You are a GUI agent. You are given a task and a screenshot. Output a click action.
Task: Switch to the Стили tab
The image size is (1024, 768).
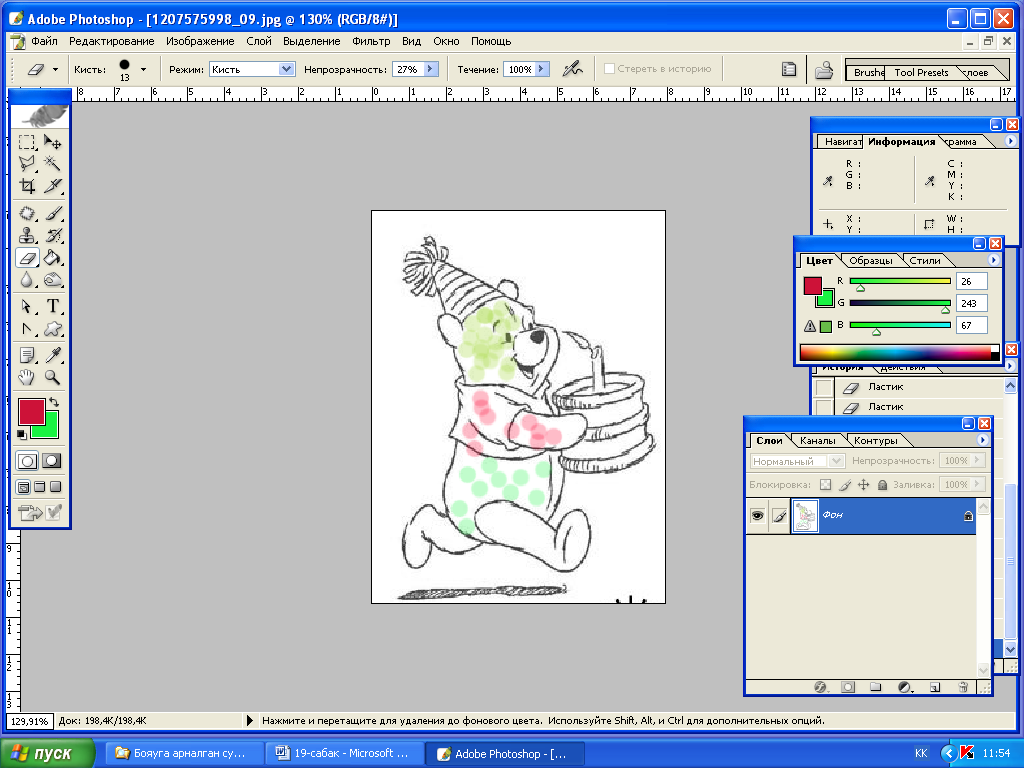tap(925, 261)
